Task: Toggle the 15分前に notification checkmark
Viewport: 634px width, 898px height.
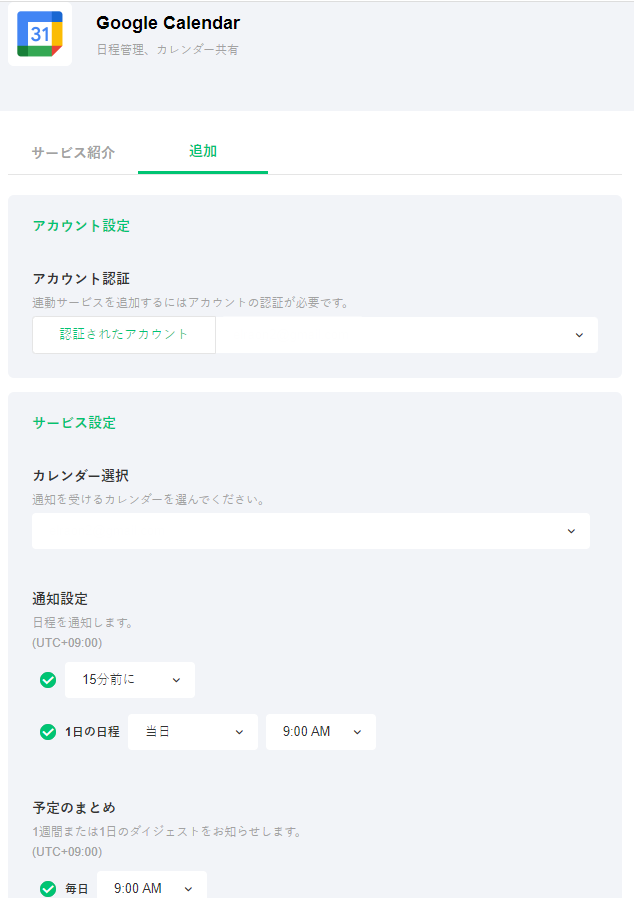Action: click(47, 680)
